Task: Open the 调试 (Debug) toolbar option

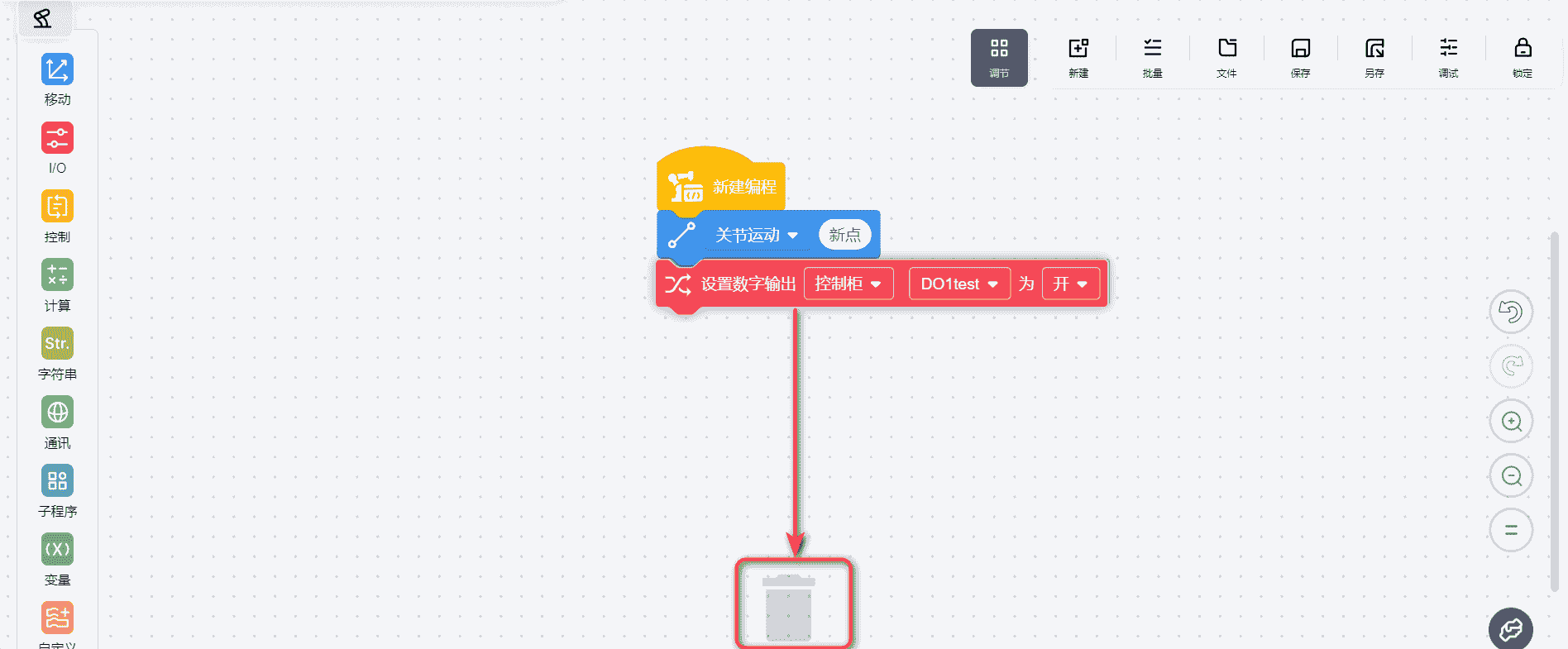Action: click(1448, 57)
